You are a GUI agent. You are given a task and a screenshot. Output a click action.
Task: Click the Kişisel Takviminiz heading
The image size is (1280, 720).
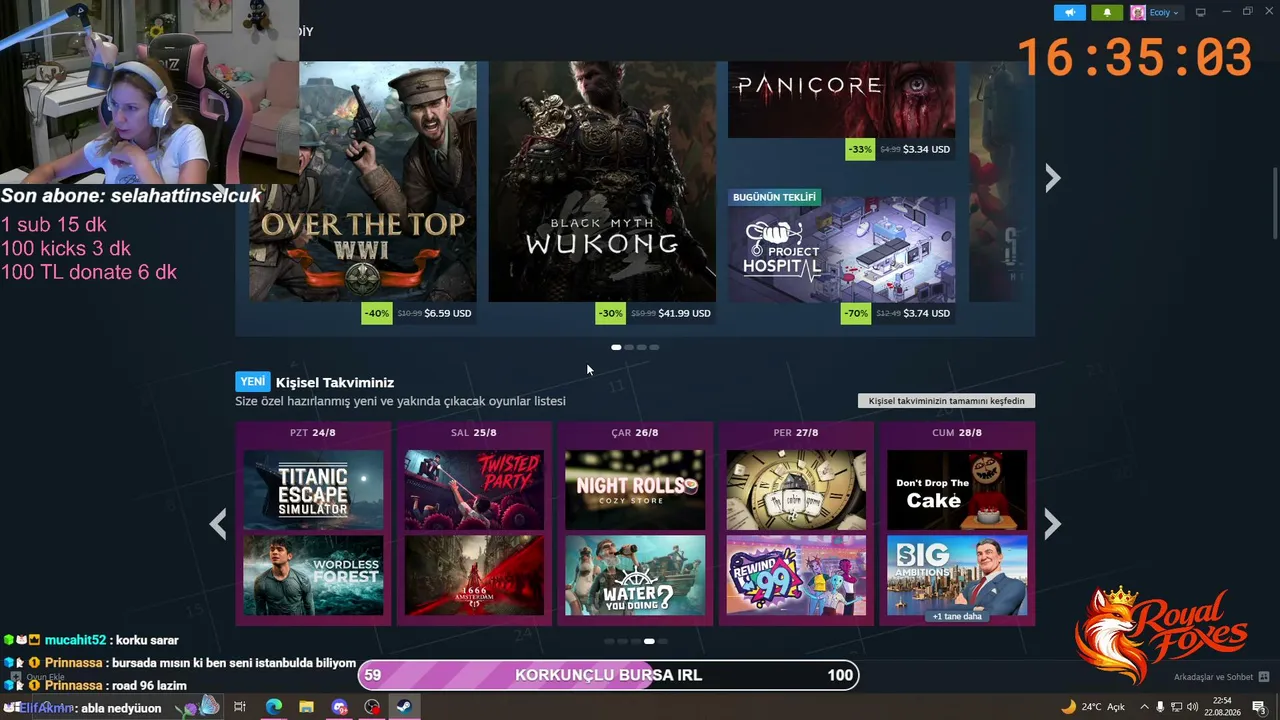pos(335,382)
